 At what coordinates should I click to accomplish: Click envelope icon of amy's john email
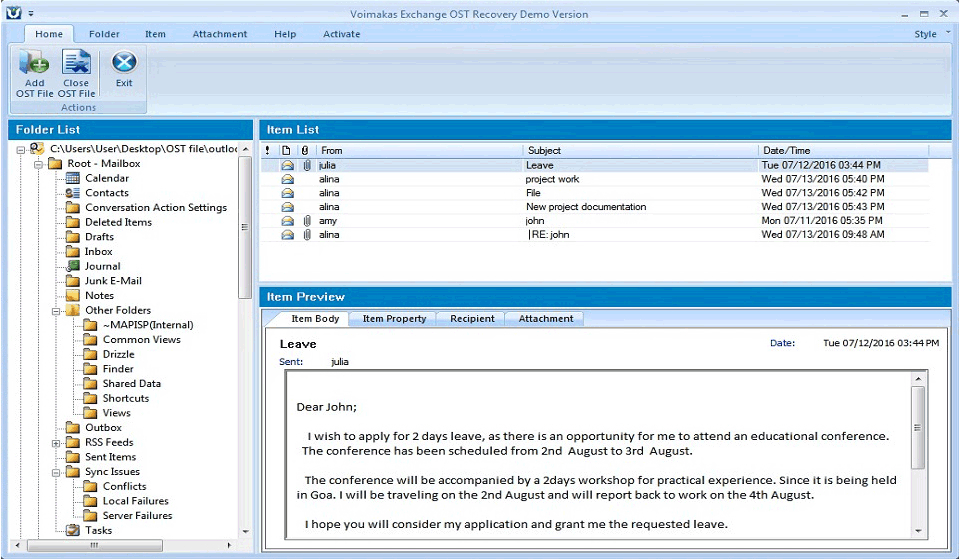[287, 221]
